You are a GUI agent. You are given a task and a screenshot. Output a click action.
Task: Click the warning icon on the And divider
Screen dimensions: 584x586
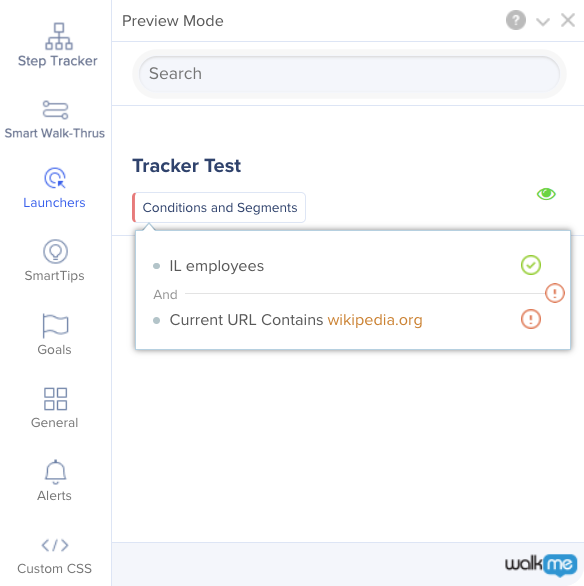[x=554, y=293]
